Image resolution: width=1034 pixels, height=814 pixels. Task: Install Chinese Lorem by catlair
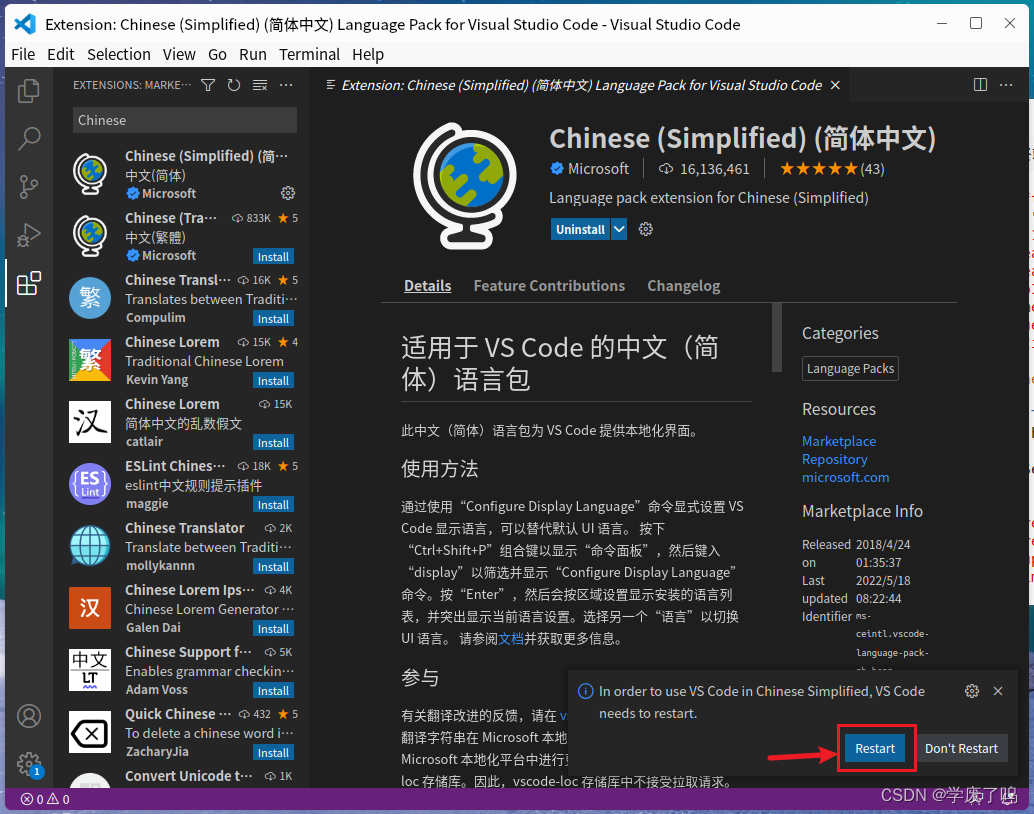(x=273, y=443)
